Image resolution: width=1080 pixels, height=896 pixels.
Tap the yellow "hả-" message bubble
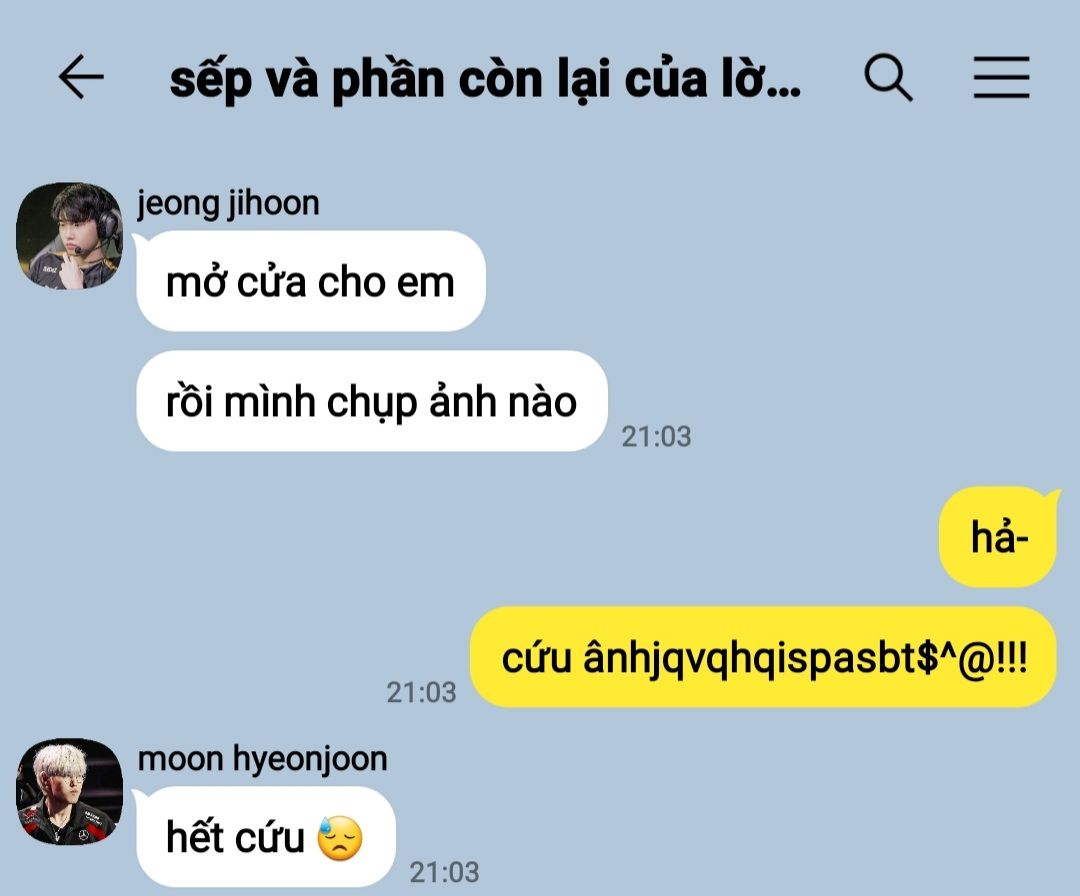(x=998, y=537)
